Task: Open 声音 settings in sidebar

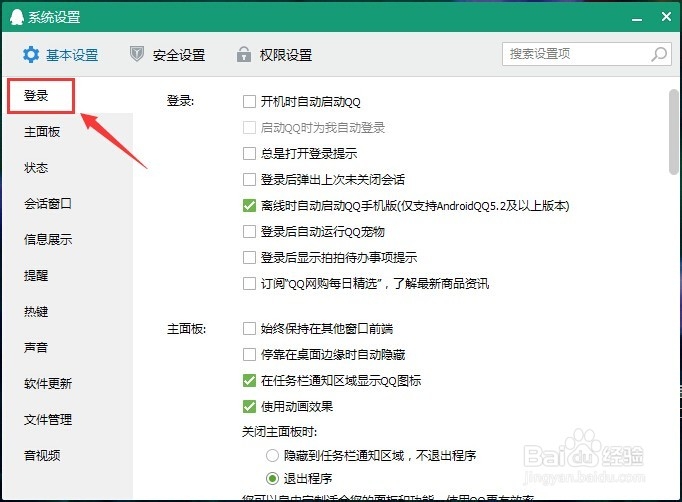Action: click(x=36, y=348)
